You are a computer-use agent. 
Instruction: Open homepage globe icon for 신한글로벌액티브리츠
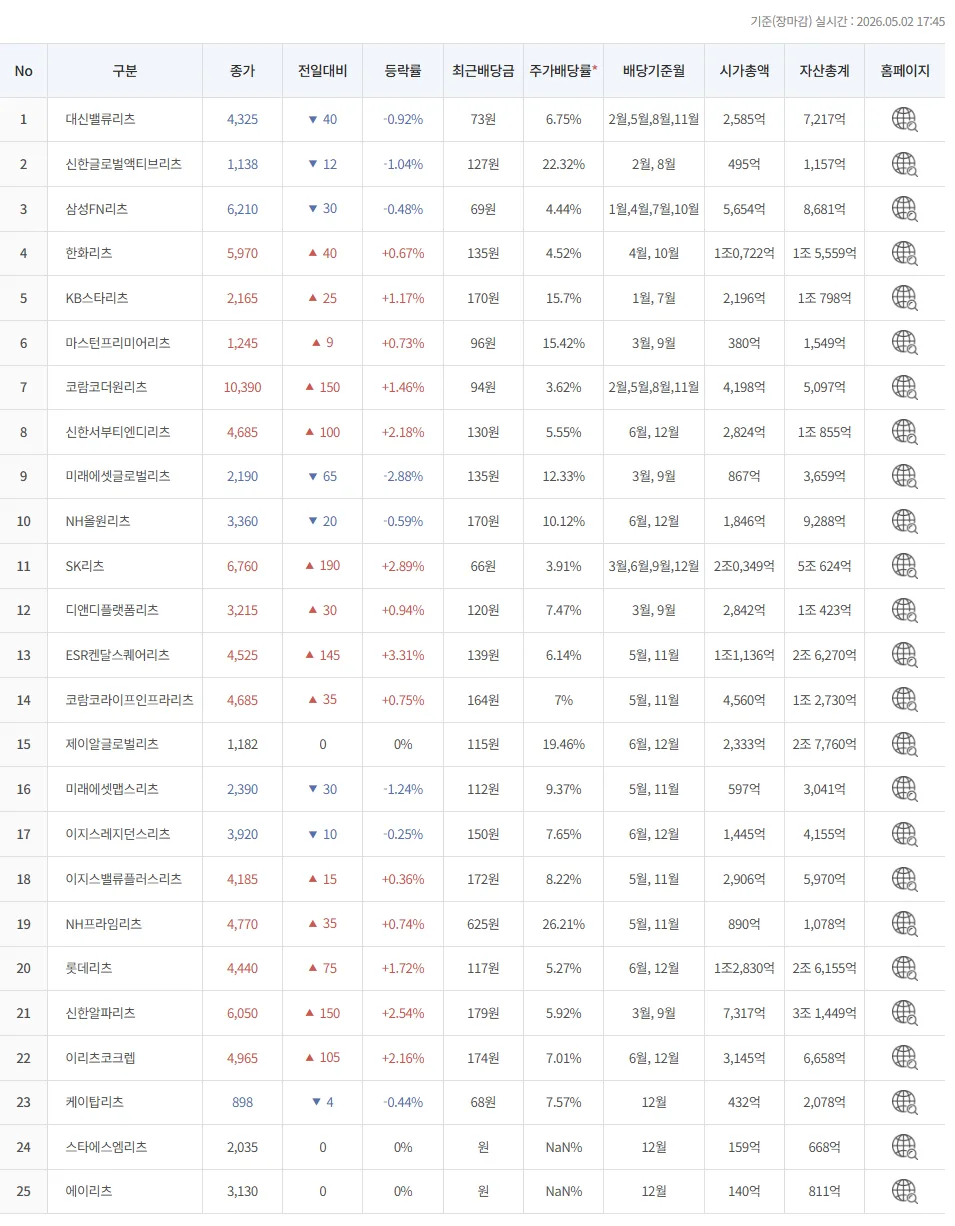click(904, 164)
